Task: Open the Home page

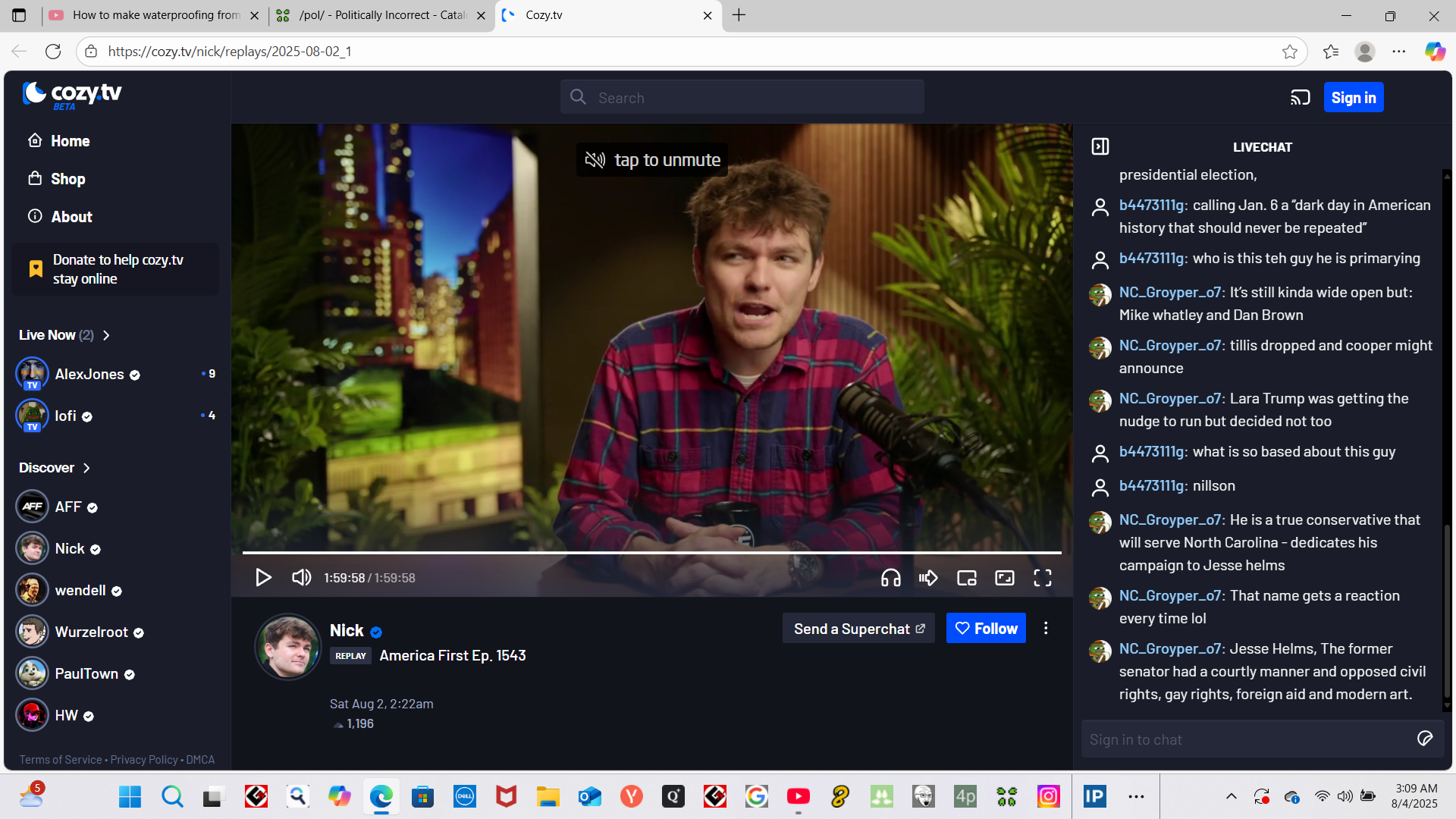Action: tap(59, 141)
